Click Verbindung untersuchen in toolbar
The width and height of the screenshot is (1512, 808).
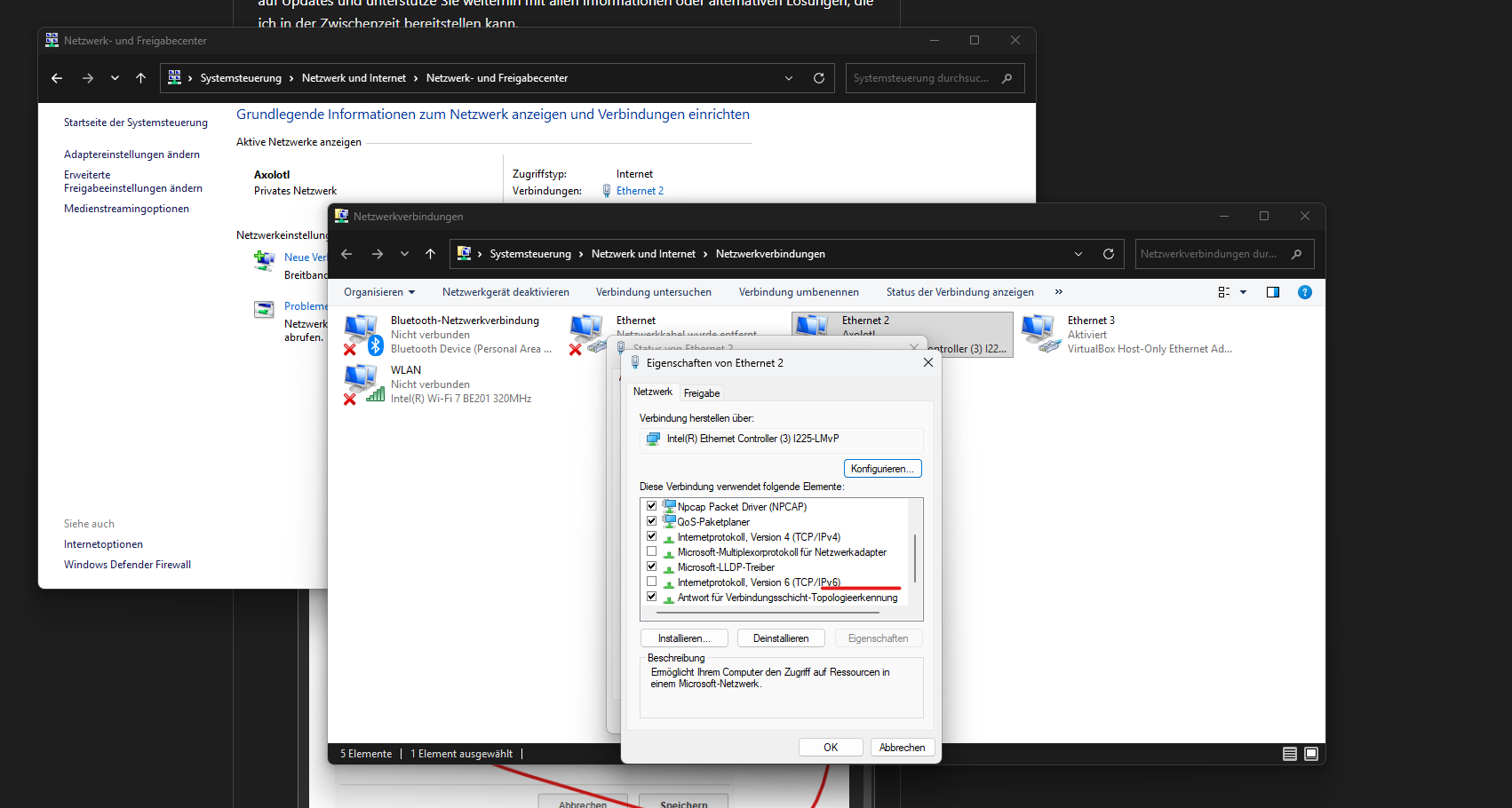coord(653,292)
